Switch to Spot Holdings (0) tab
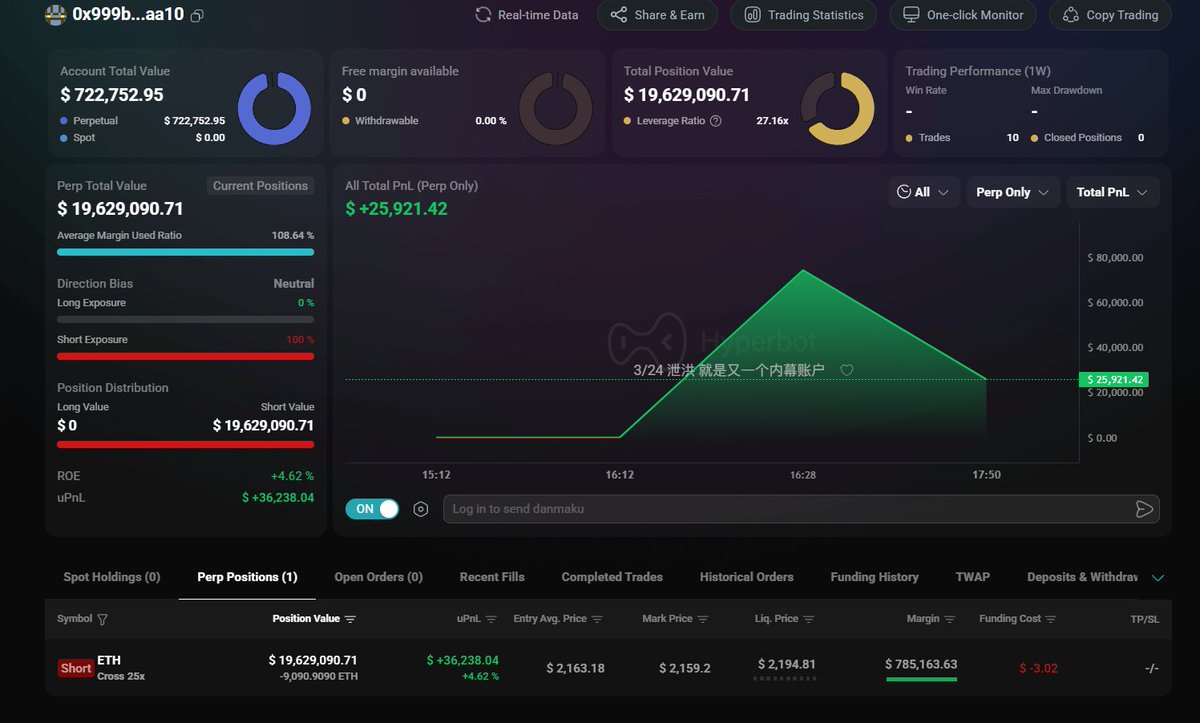The height and width of the screenshot is (723, 1200). click(112, 577)
